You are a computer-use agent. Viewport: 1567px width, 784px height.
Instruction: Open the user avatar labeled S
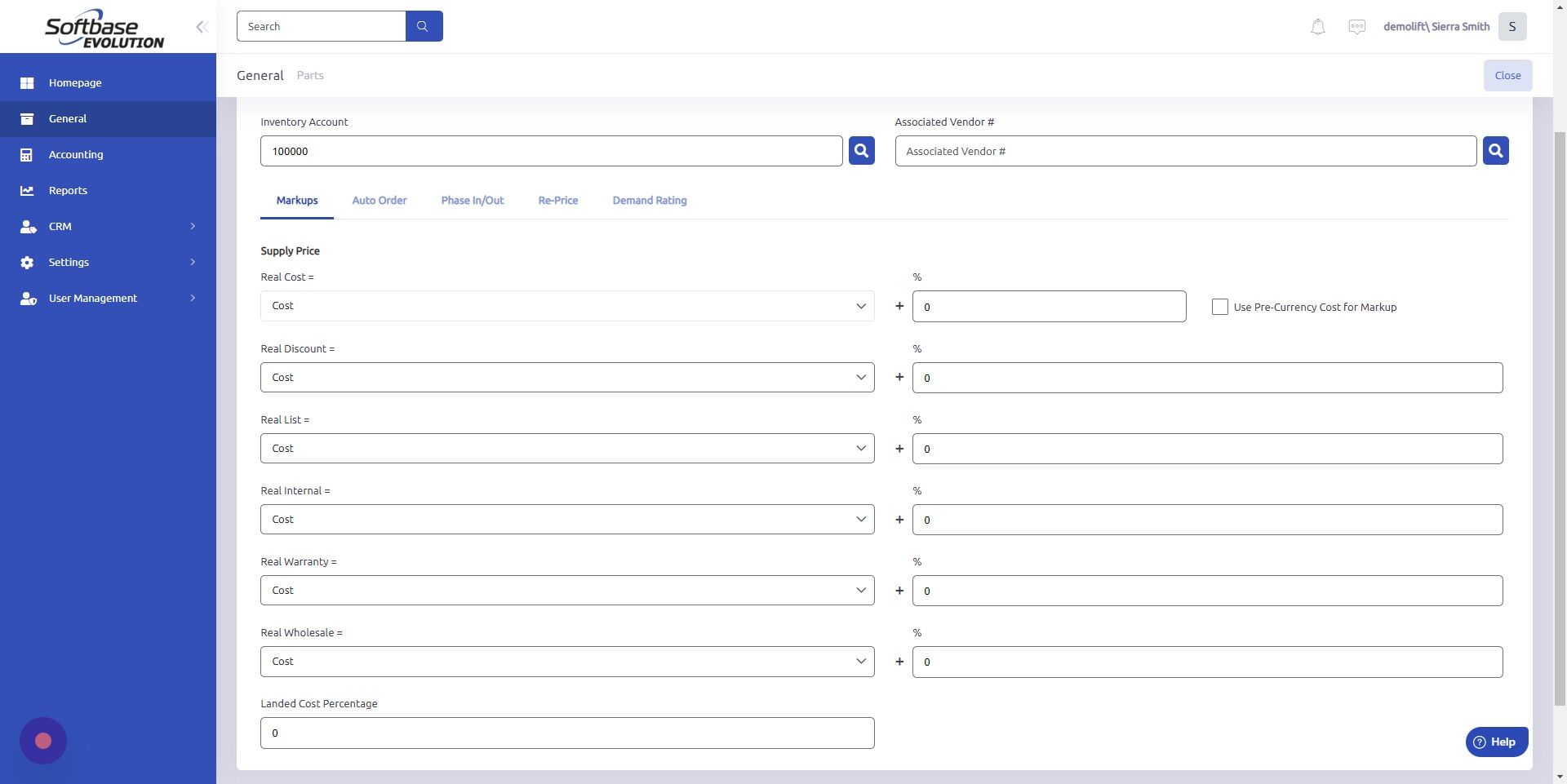[x=1512, y=26]
